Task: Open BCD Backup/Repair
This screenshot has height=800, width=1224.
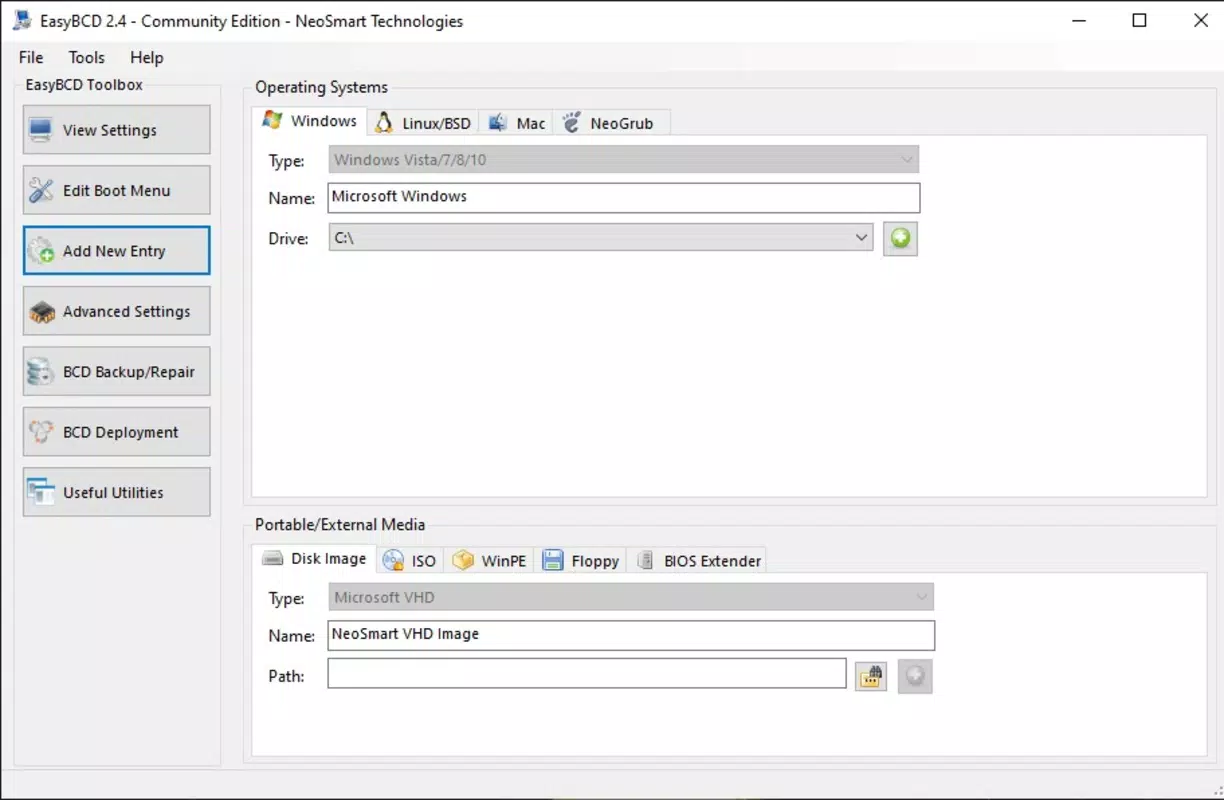Action: click(117, 371)
